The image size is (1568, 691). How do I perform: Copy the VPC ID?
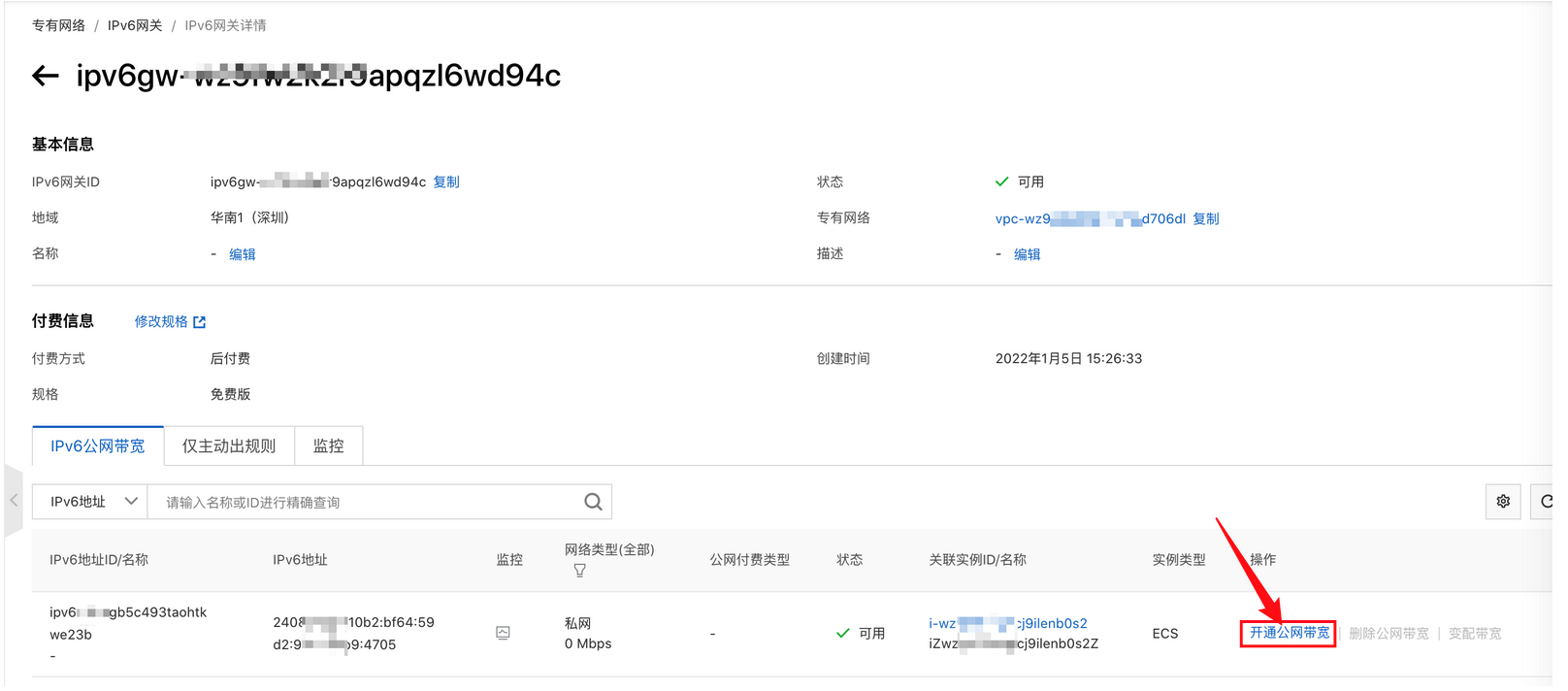[1206, 219]
